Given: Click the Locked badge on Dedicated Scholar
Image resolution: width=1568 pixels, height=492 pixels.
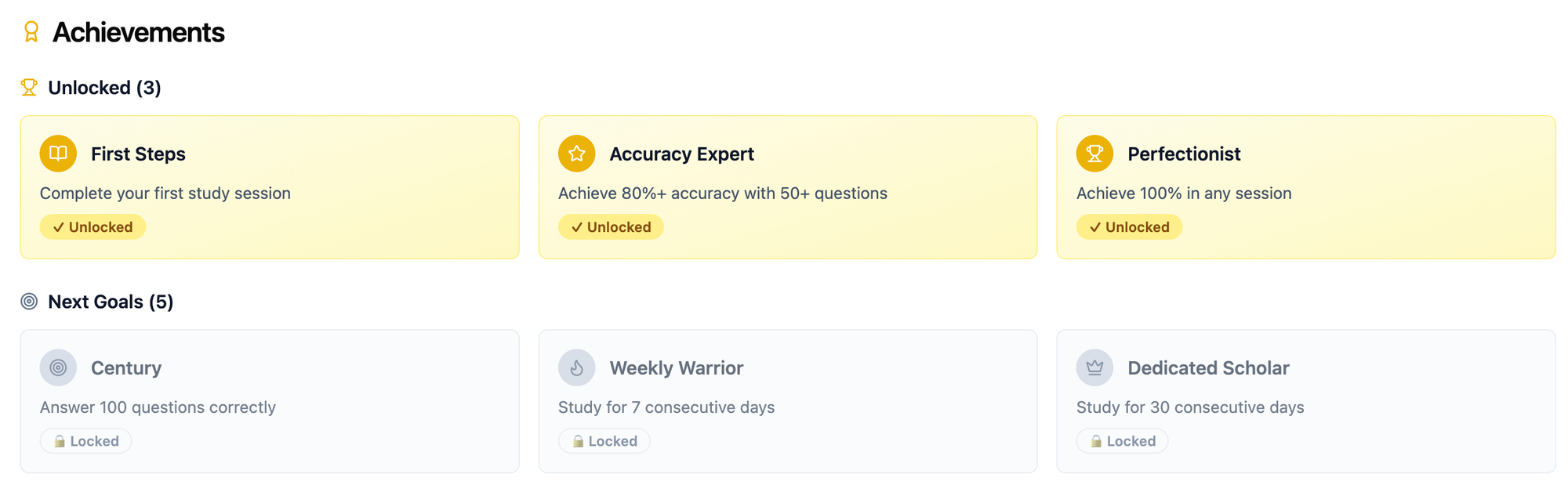Looking at the screenshot, I should tap(1122, 441).
